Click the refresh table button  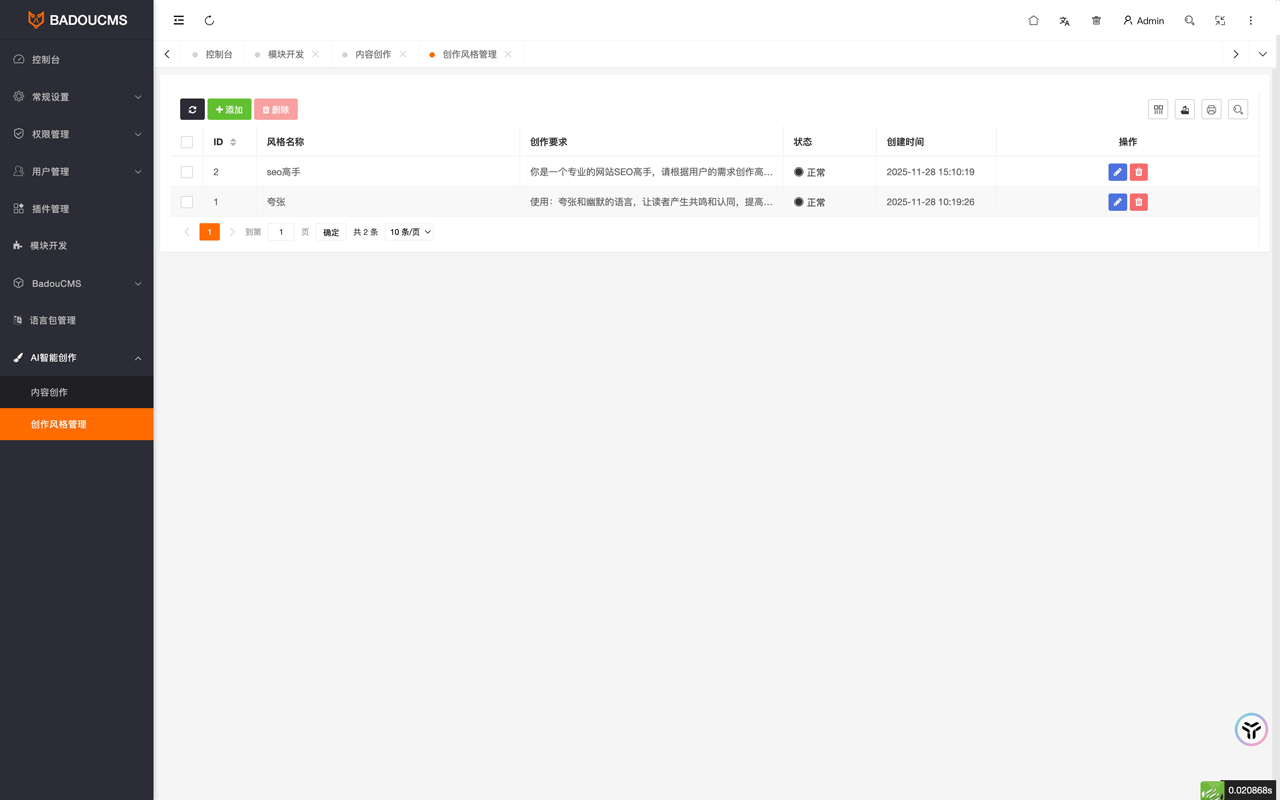pyautogui.click(x=192, y=109)
